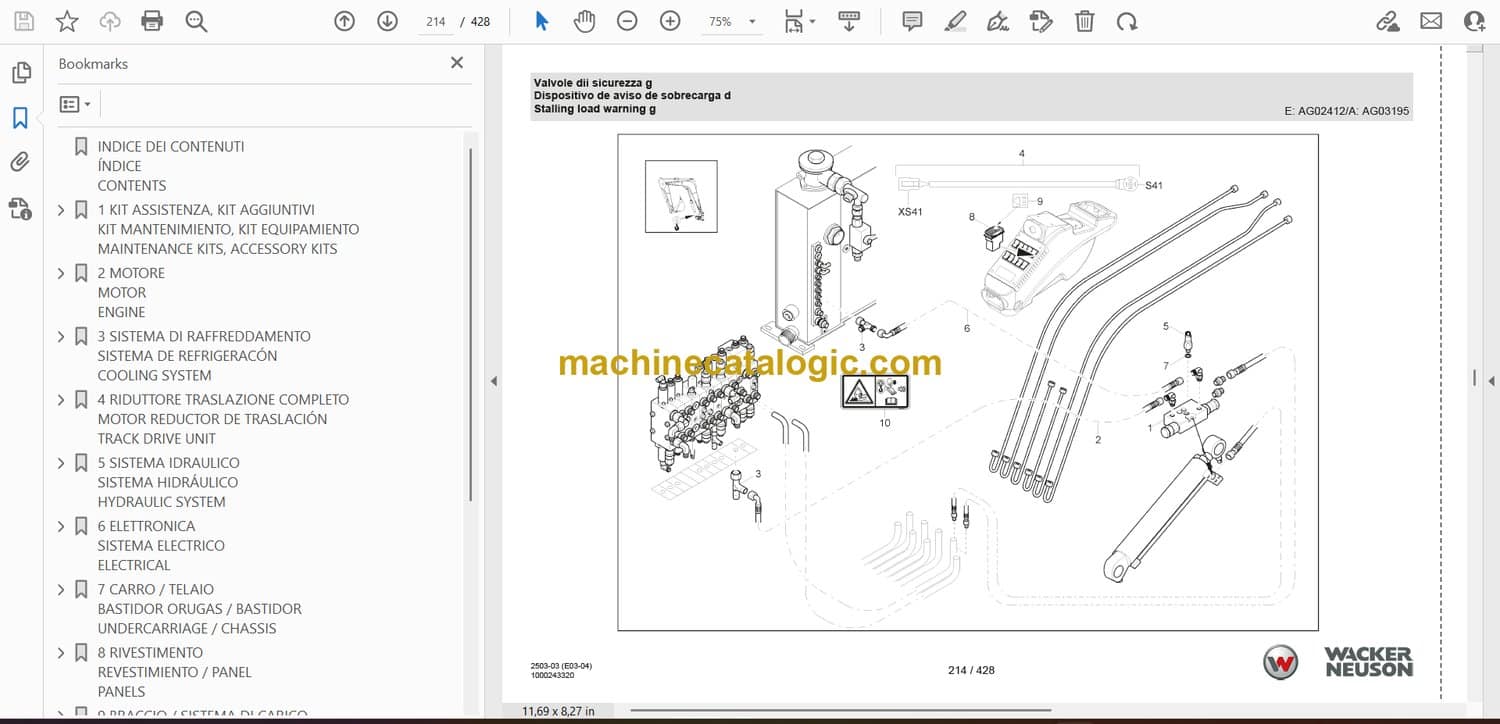
Task: Go to the previous page with the up arrow
Action: (345, 21)
